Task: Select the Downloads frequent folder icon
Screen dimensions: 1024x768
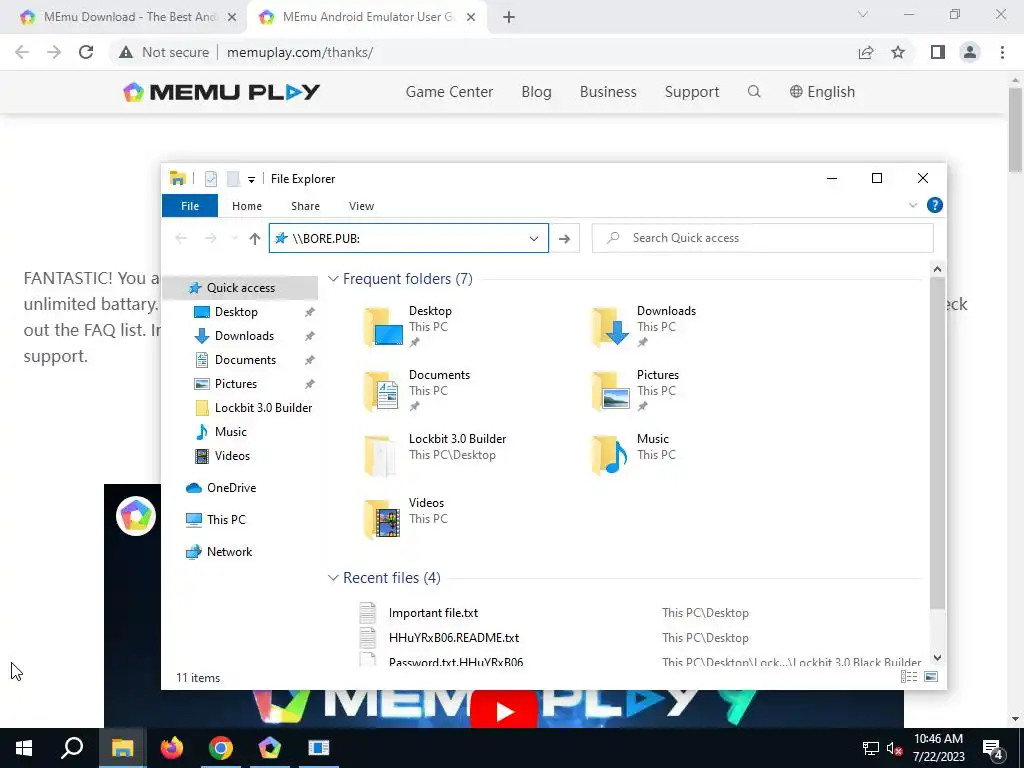Action: [611, 327]
